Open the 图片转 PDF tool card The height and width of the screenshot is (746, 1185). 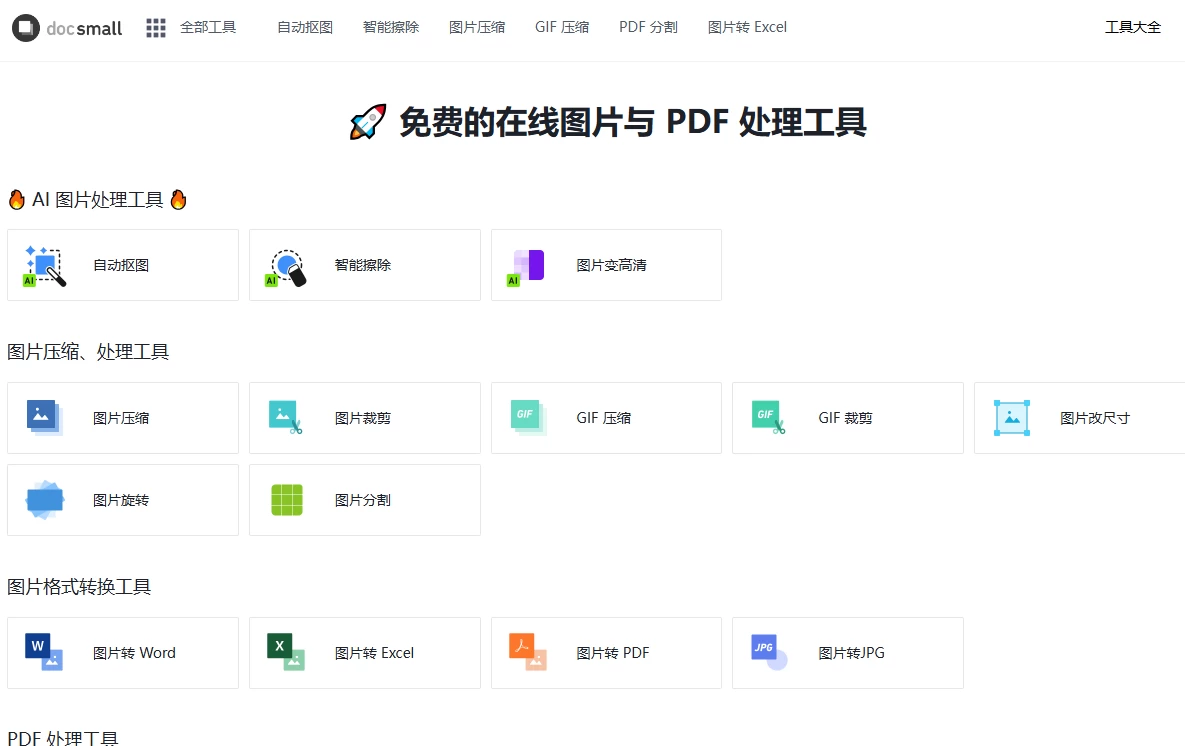pos(606,653)
